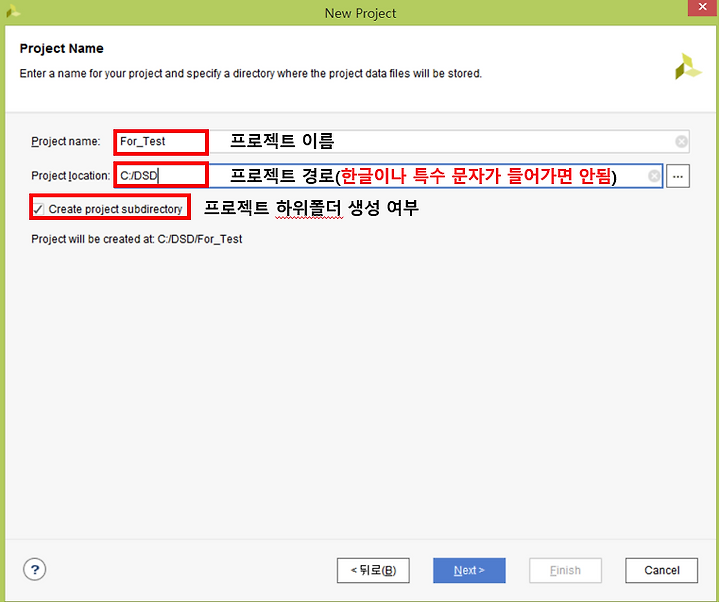Click the 'Project location:' label
This screenshot has height=603, width=720.
(x=71, y=176)
